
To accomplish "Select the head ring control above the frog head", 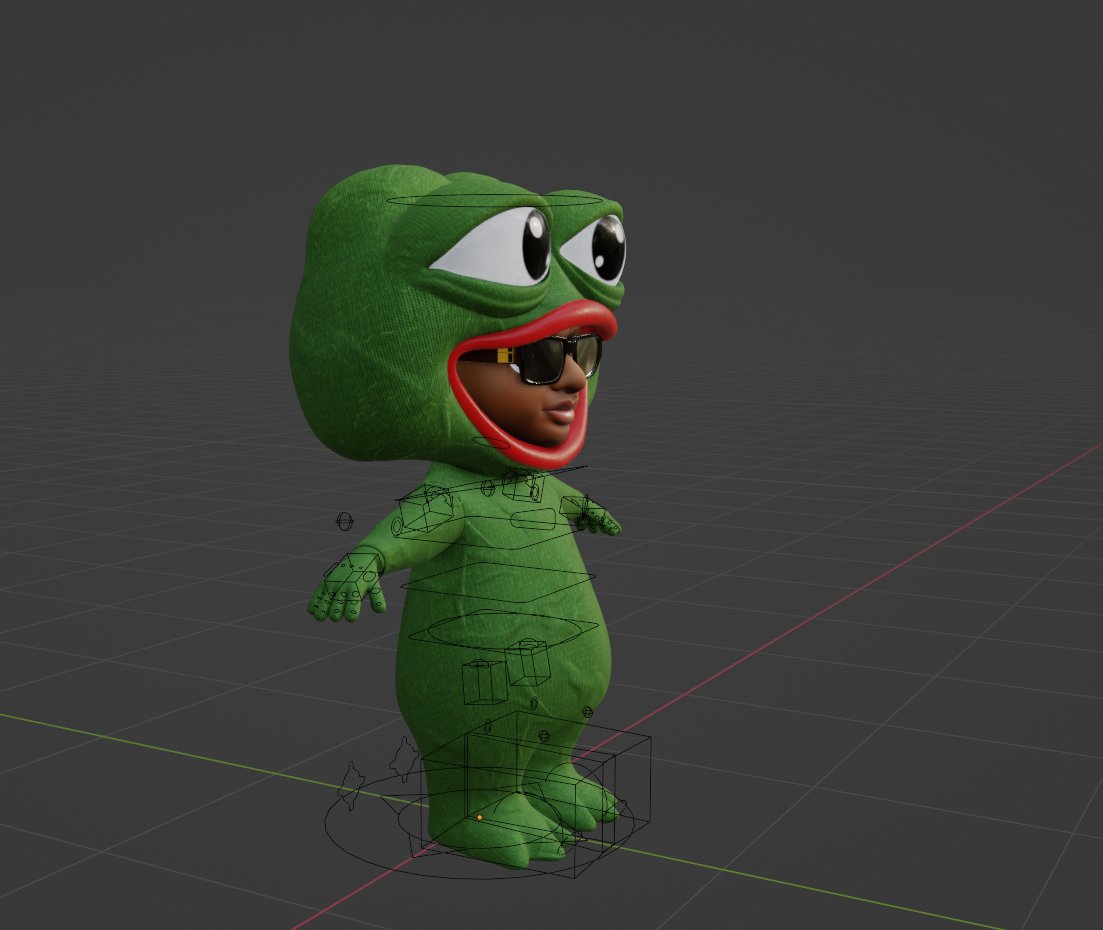I will click(x=494, y=200).
